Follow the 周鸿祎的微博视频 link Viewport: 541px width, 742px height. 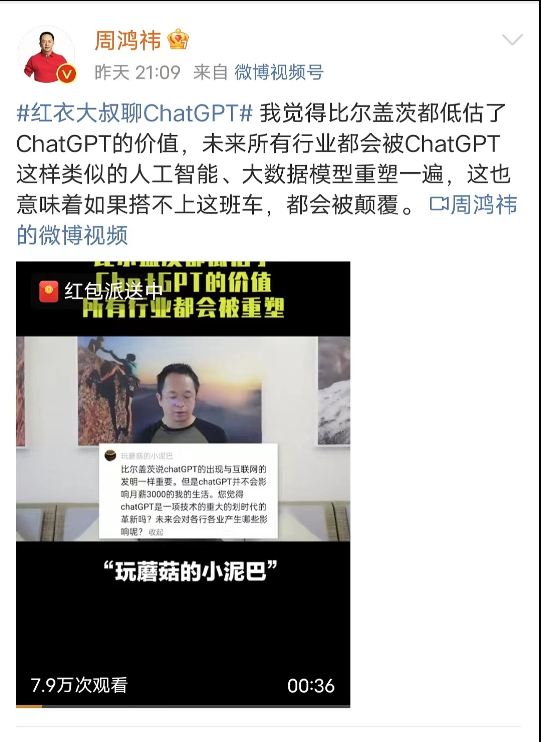click(267, 219)
